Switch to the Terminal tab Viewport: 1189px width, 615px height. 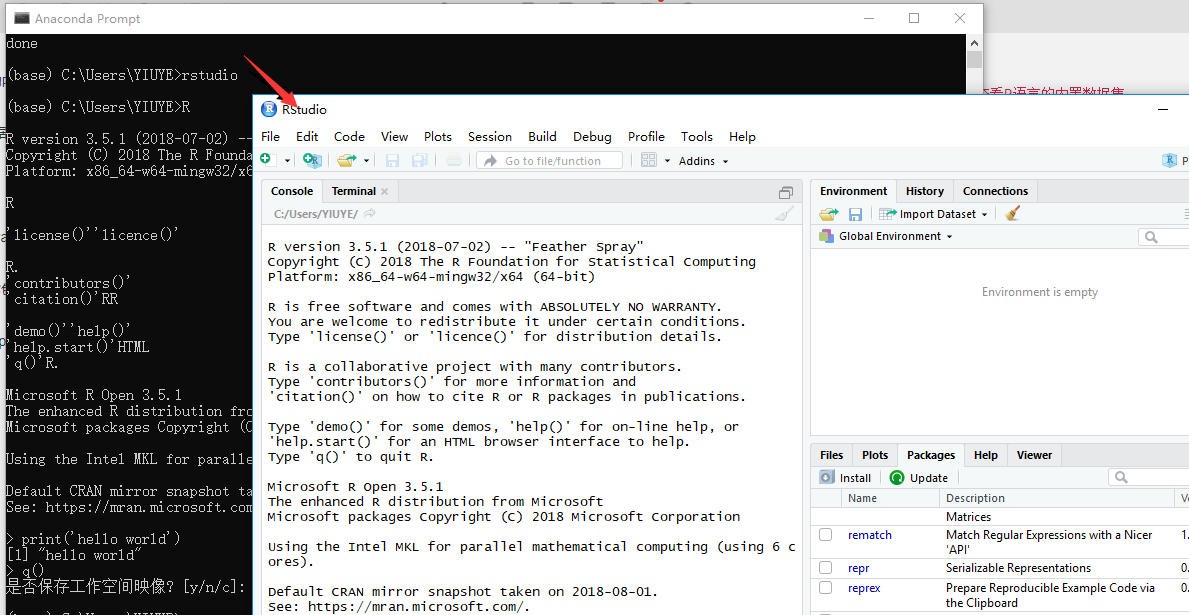pyautogui.click(x=353, y=191)
